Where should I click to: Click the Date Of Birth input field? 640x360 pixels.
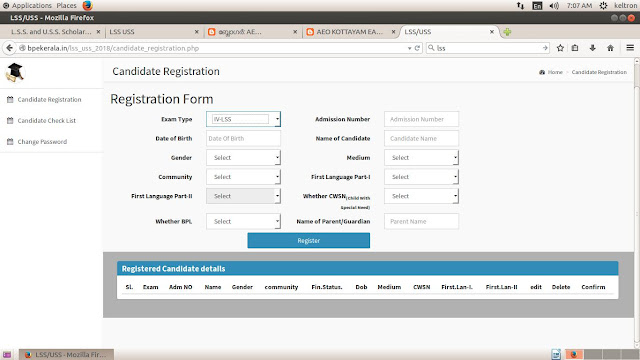[x=243, y=138]
